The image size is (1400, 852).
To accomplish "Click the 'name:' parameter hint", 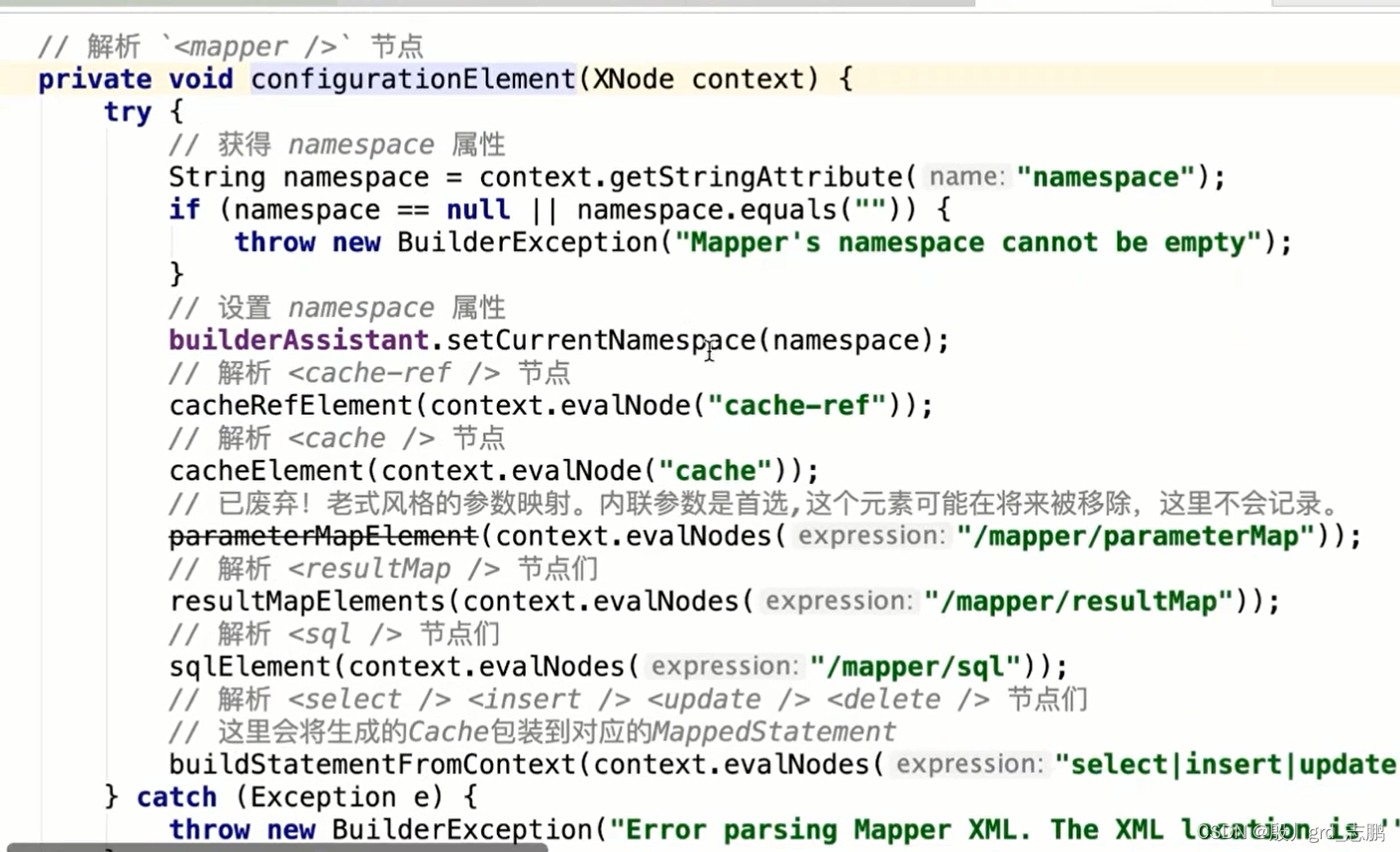I will [x=967, y=177].
